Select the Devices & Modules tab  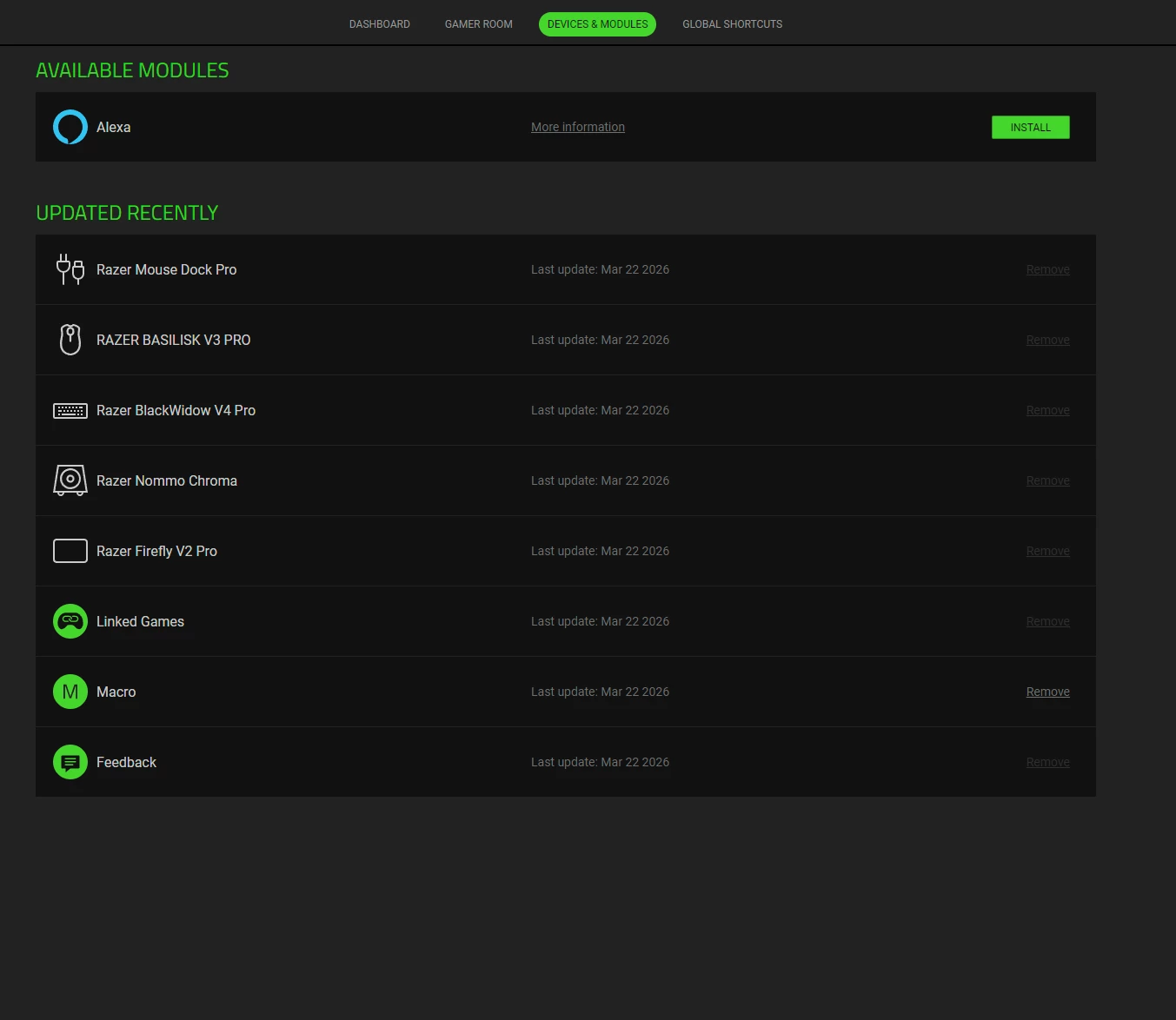point(598,24)
